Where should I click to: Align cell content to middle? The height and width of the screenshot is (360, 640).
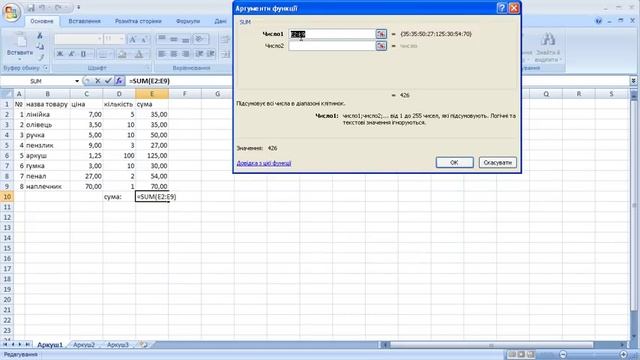[x=174, y=39]
